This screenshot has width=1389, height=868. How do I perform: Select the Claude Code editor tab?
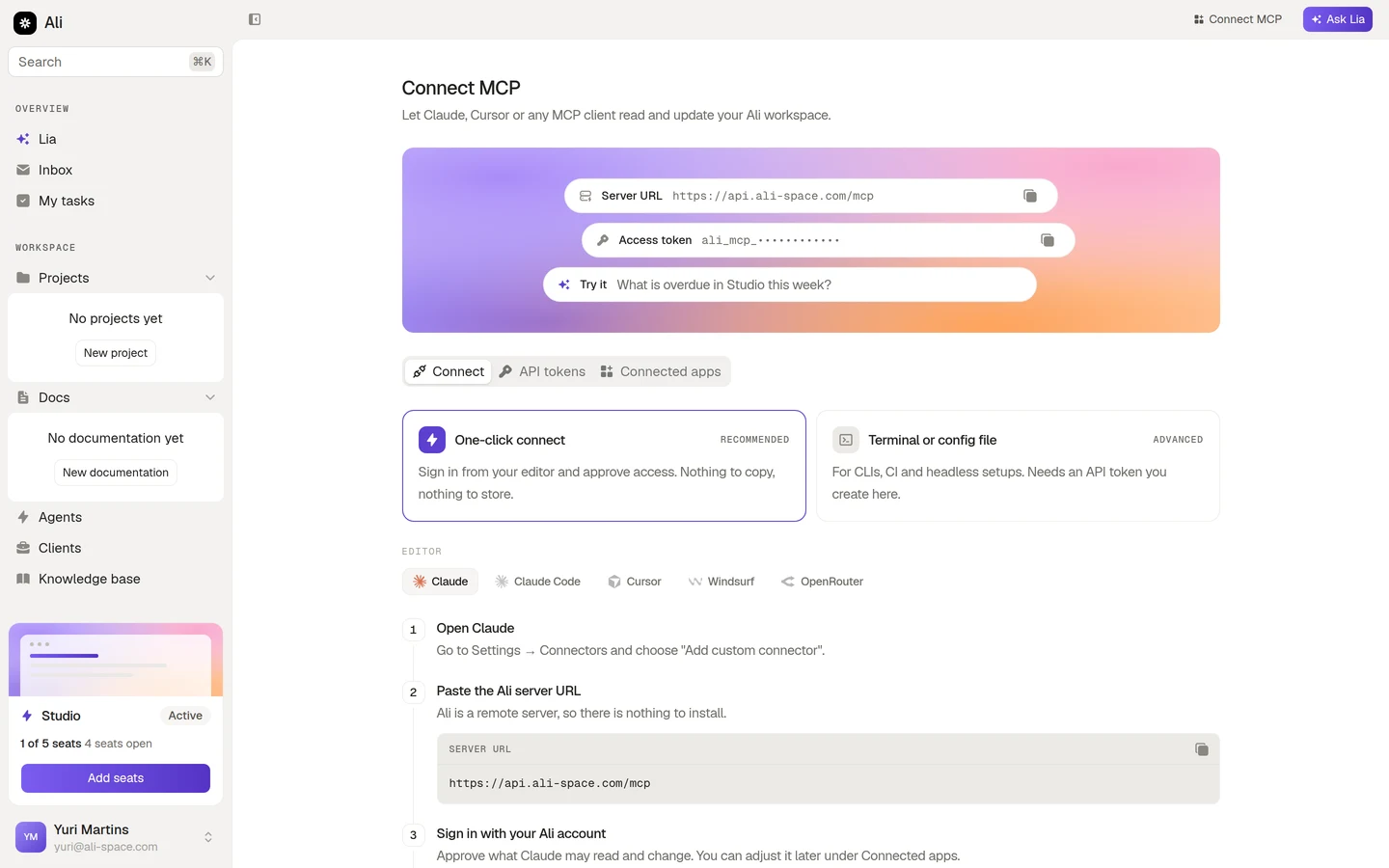[x=538, y=582]
